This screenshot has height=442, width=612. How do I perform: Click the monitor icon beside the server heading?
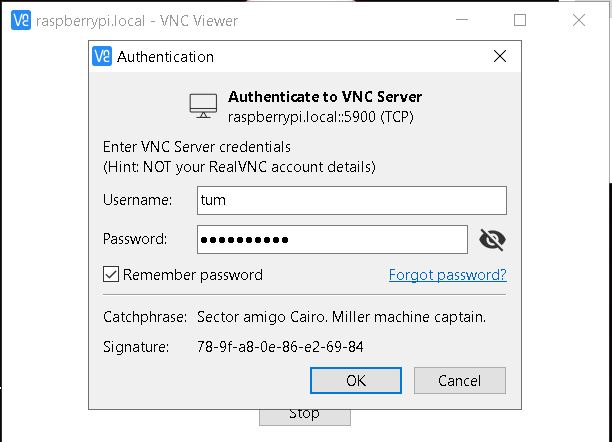(x=203, y=105)
